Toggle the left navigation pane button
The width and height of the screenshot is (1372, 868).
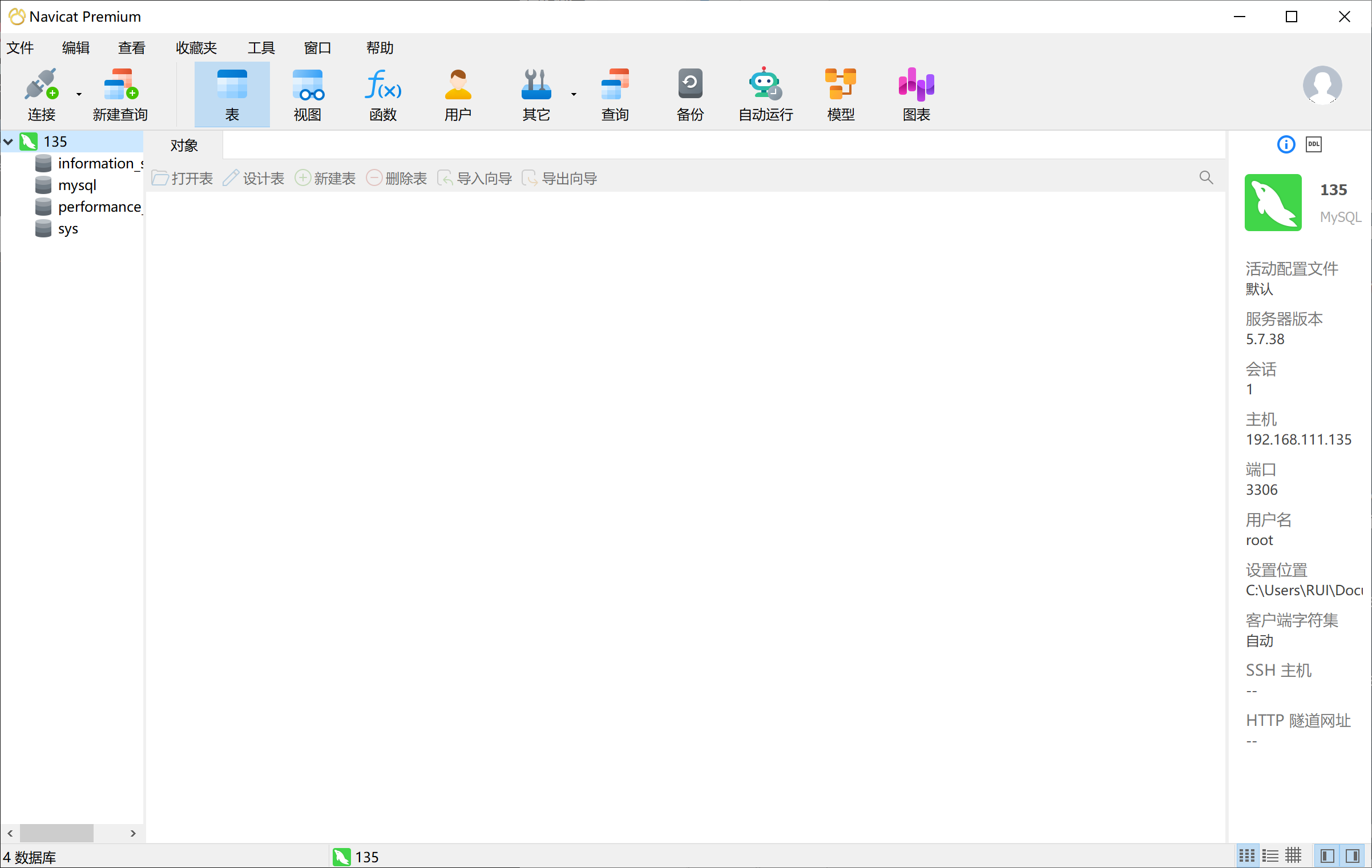tap(1327, 855)
